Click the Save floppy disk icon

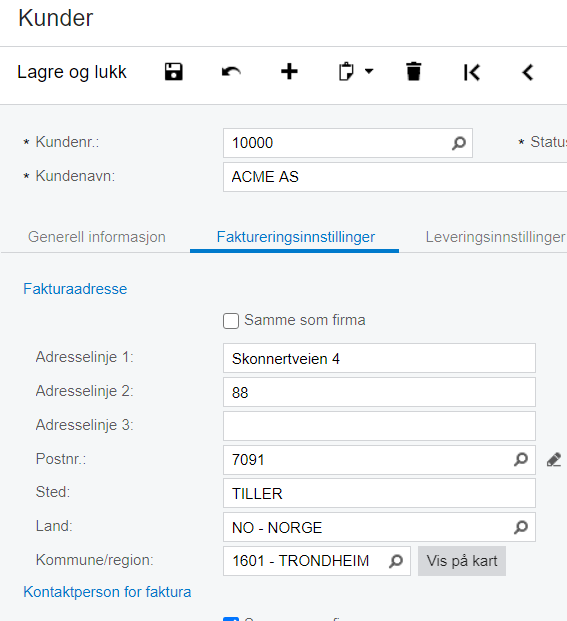pyautogui.click(x=173, y=72)
